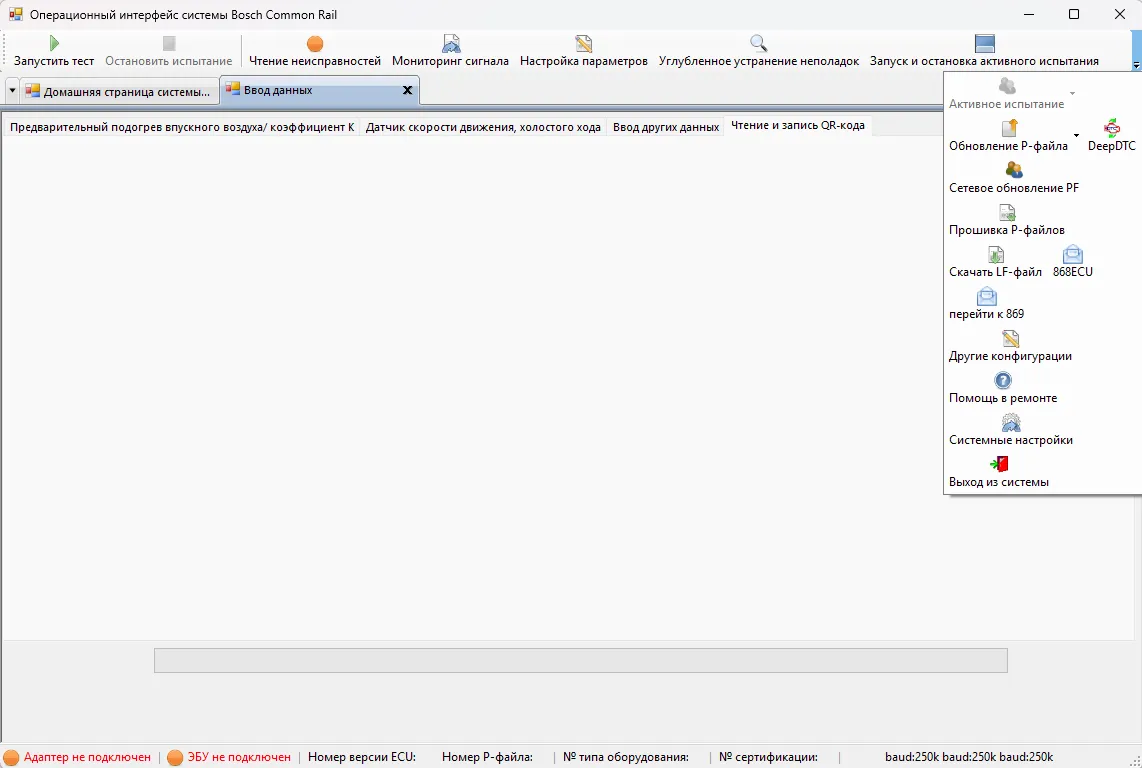Open DeepDTC icon

[x=1111, y=128]
